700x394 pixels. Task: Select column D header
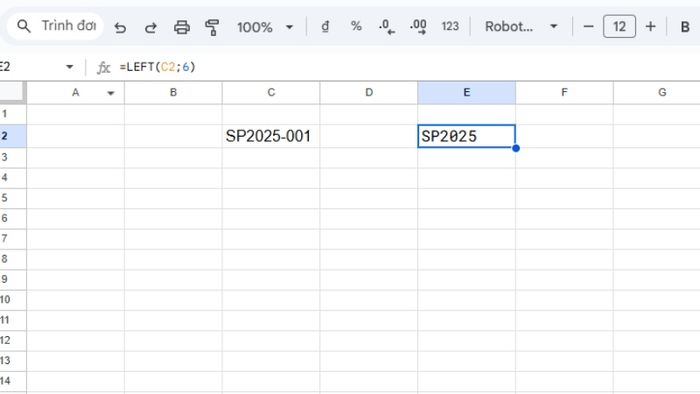click(369, 93)
